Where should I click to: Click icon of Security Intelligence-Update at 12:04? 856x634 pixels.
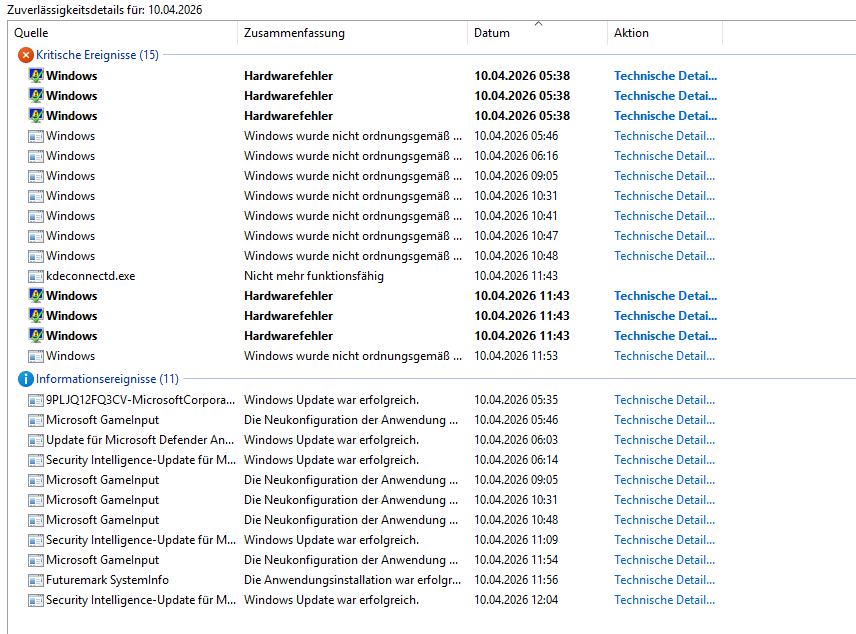tap(36, 600)
